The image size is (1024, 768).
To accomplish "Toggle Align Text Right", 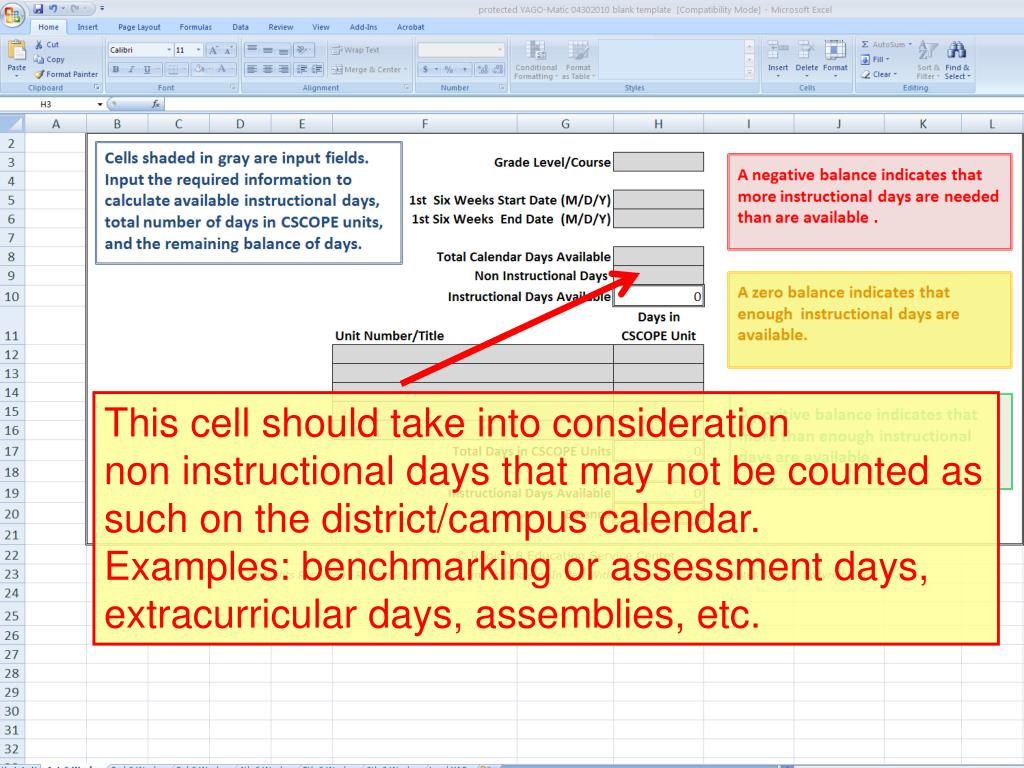I will [283, 69].
